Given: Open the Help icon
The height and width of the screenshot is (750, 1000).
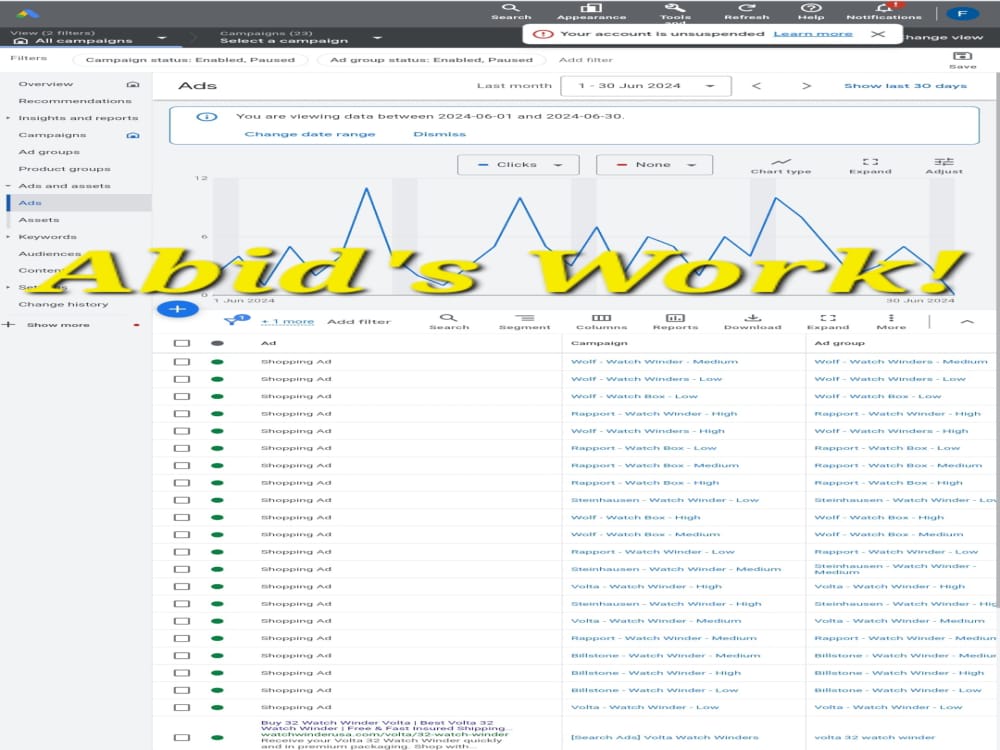Looking at the screenshot, I should pyautogui.click(x=811, y=11).
